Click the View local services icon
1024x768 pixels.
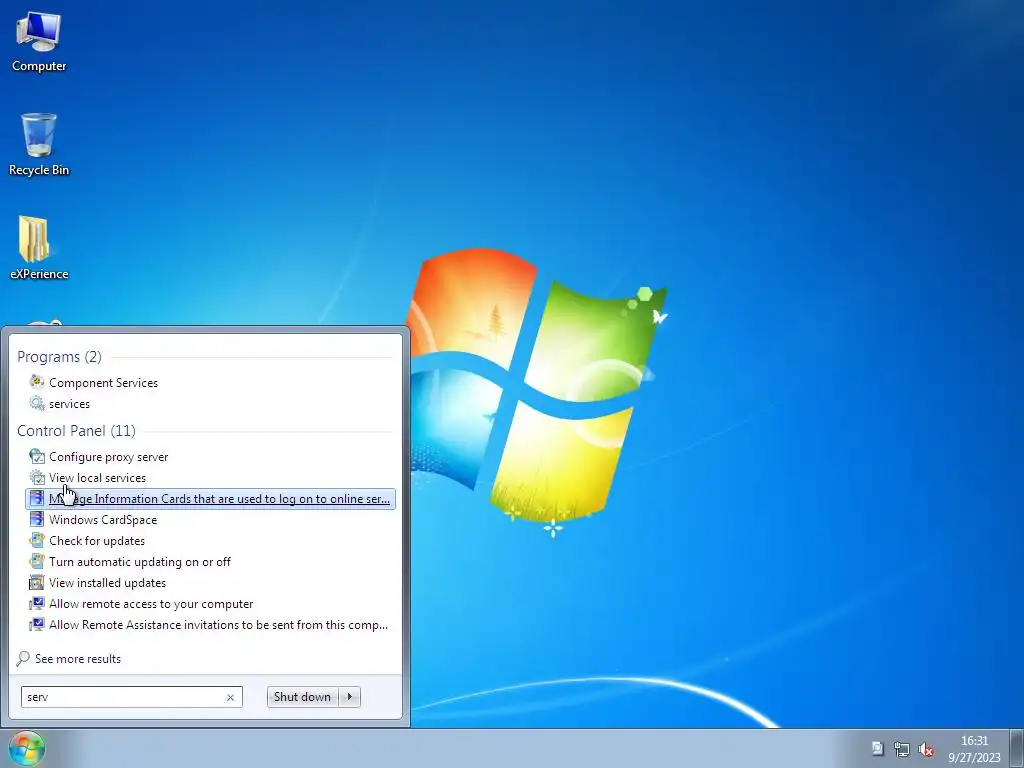[37, 477]
